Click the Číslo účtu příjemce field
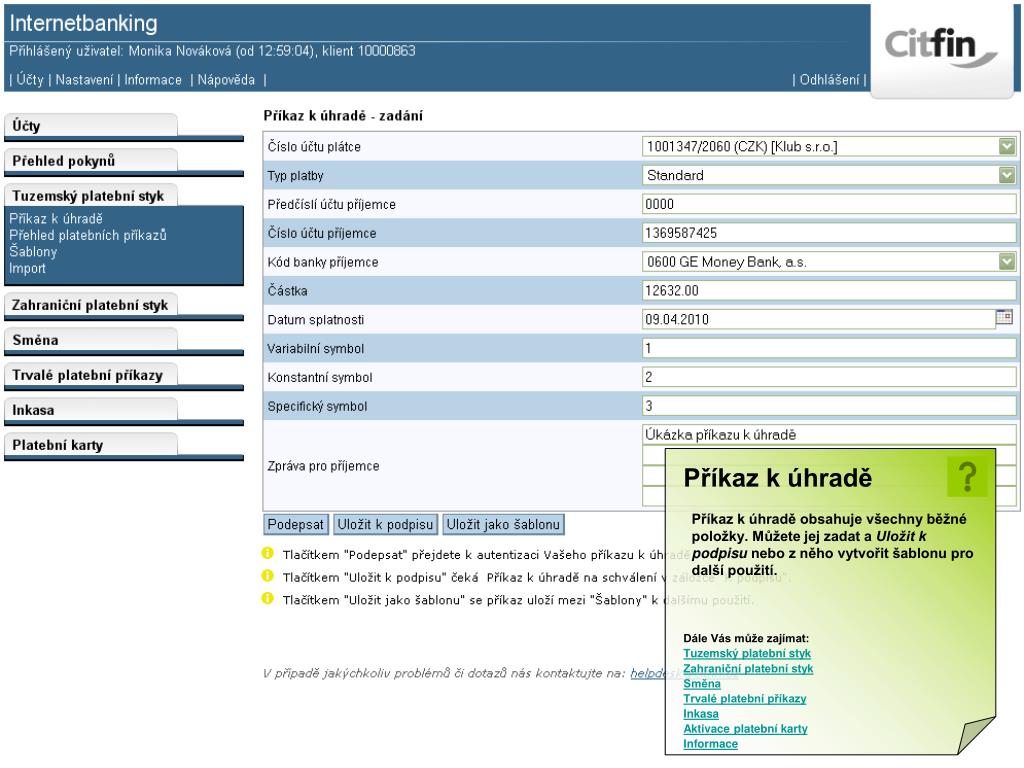 coord(829,233)
